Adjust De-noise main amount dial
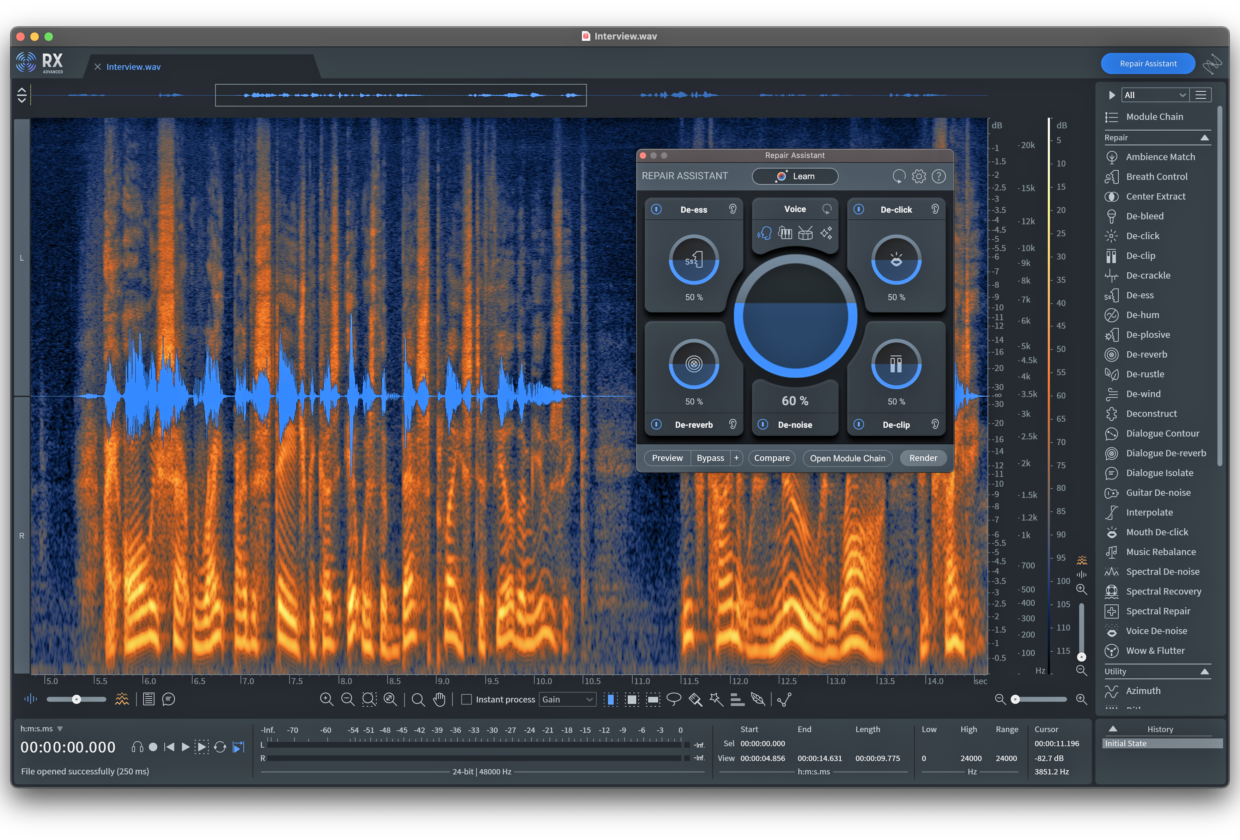1240x840 pixels. pyautogui.click(x=795, y=314)
